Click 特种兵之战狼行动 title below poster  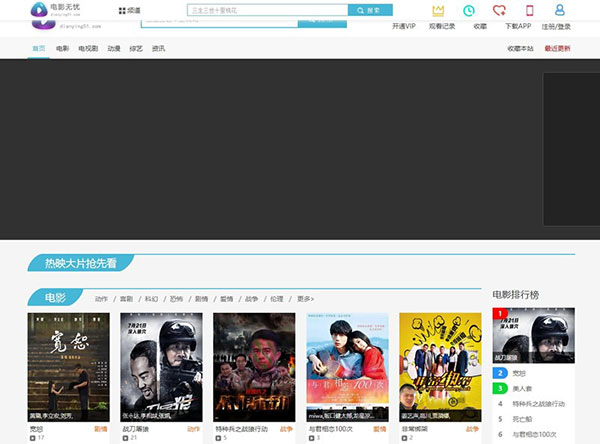pyautogui.click(x=241, y=429)
